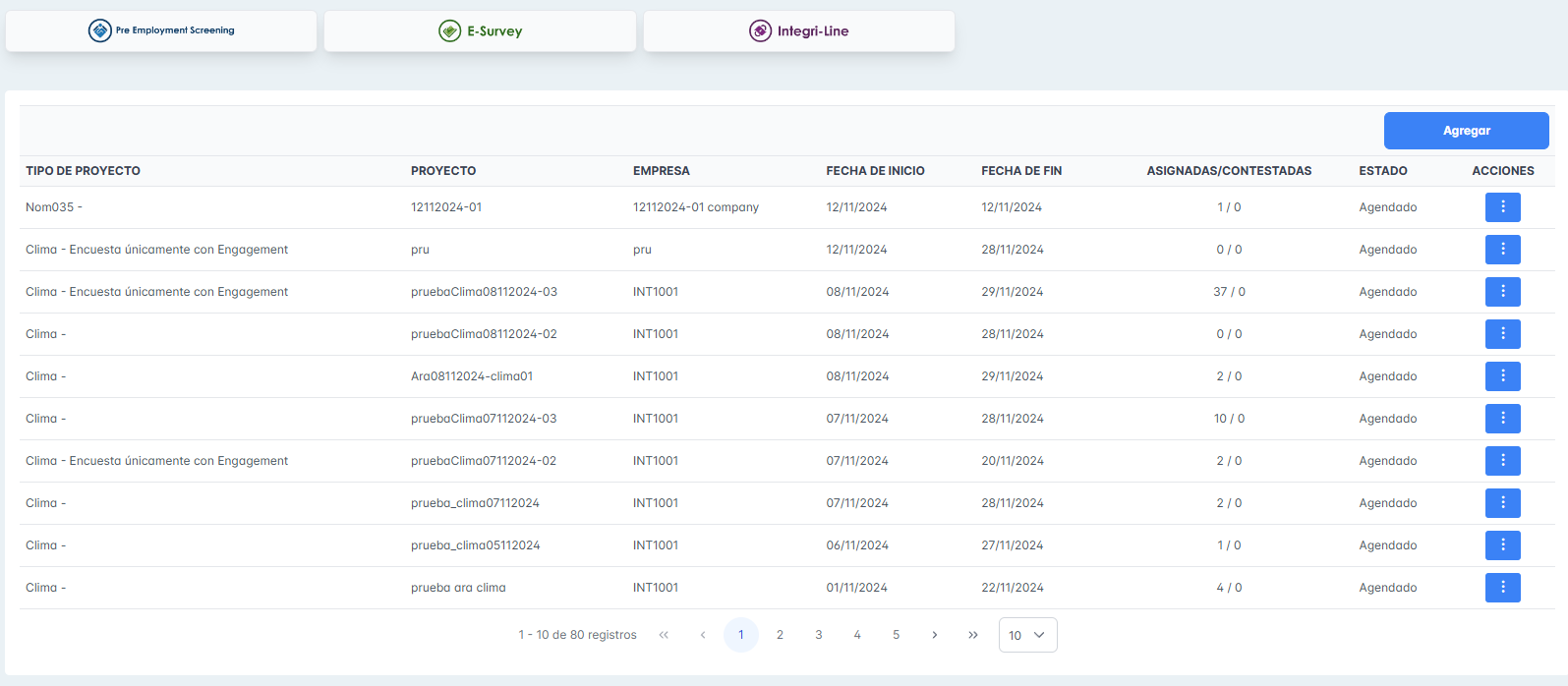Click the FECHA DE INICIO column header

point(875,171)
